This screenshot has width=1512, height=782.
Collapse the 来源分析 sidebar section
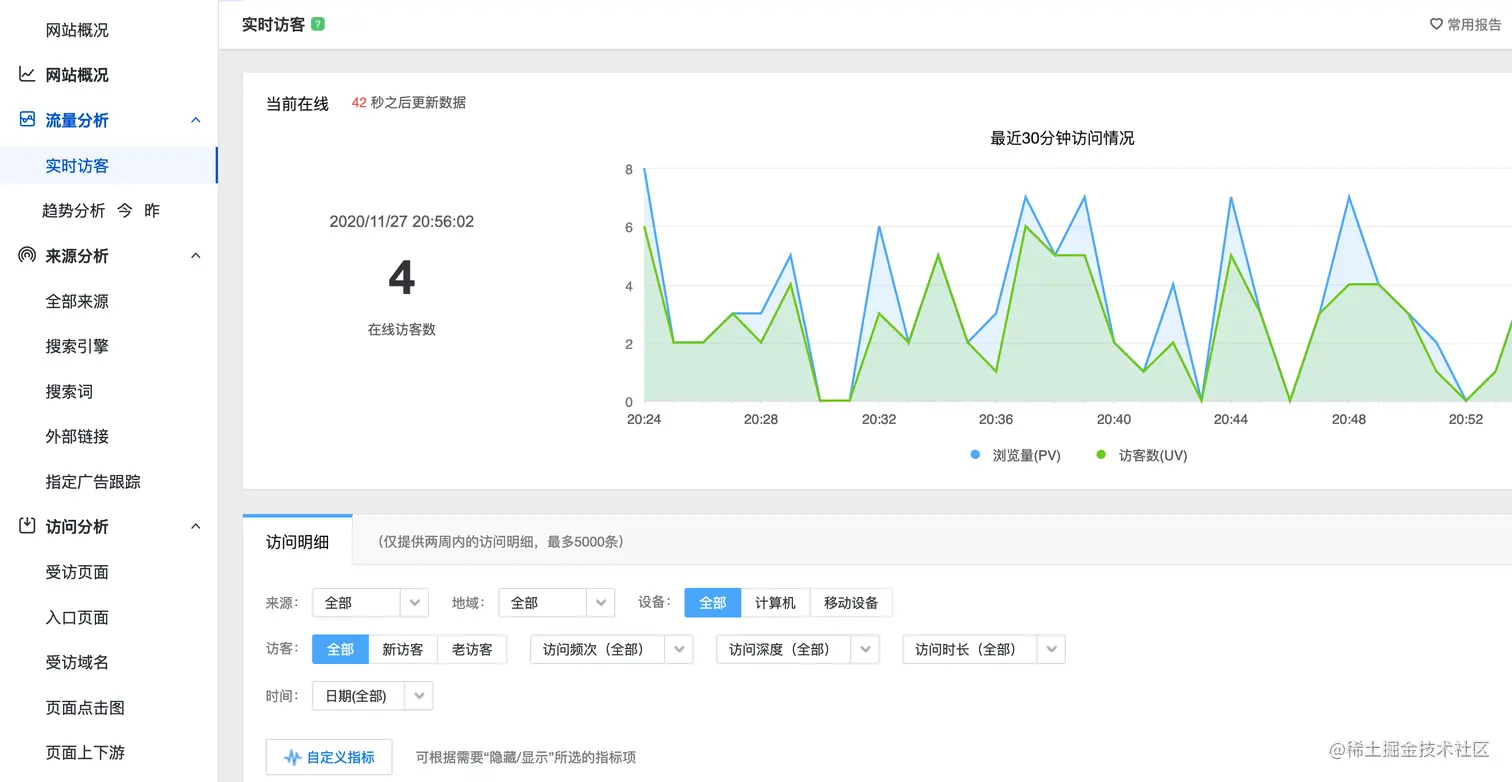pos(196,255)
